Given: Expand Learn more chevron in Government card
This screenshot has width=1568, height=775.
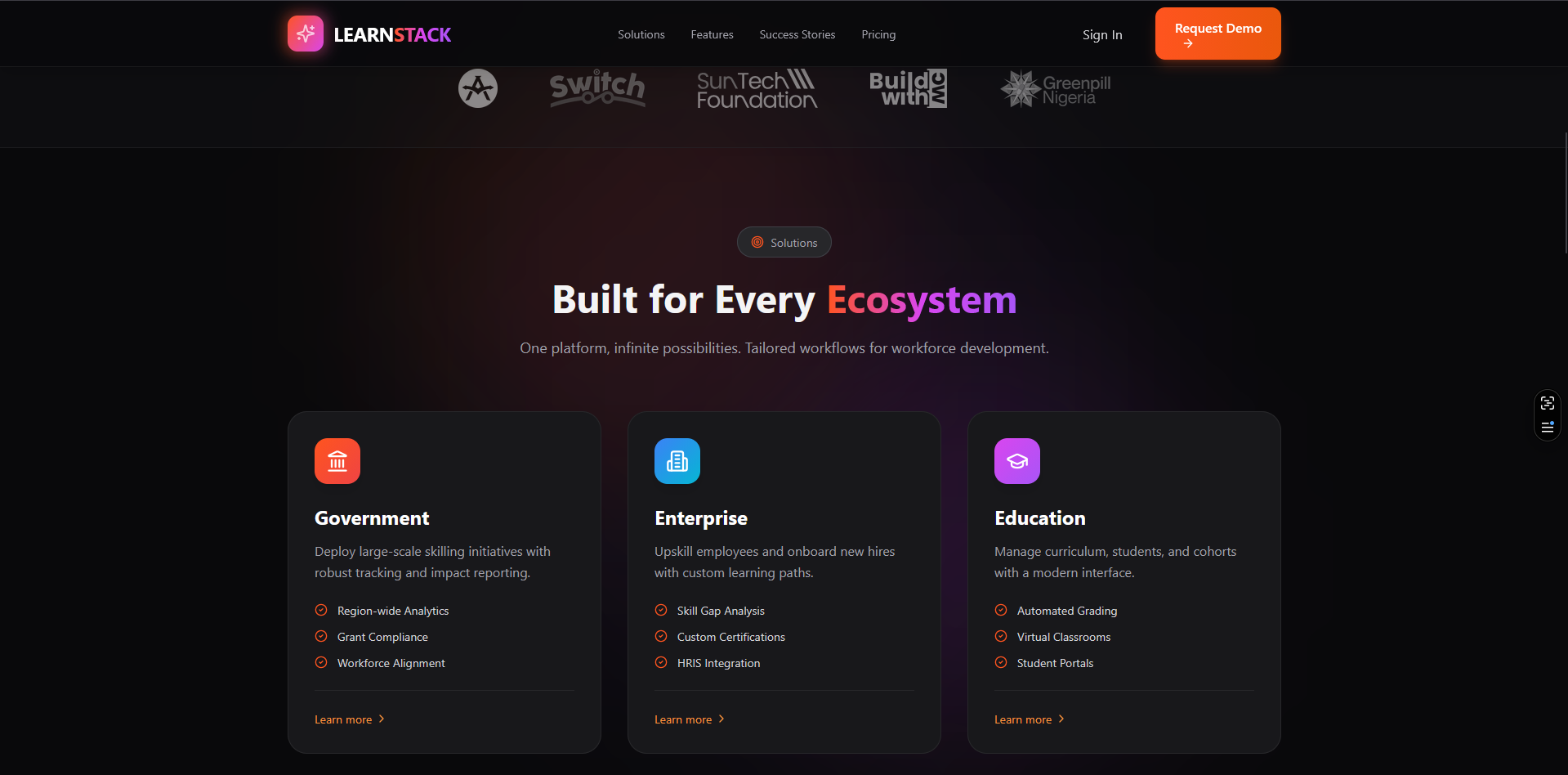Looking at the screenshot, I should (x=382, y=719).
